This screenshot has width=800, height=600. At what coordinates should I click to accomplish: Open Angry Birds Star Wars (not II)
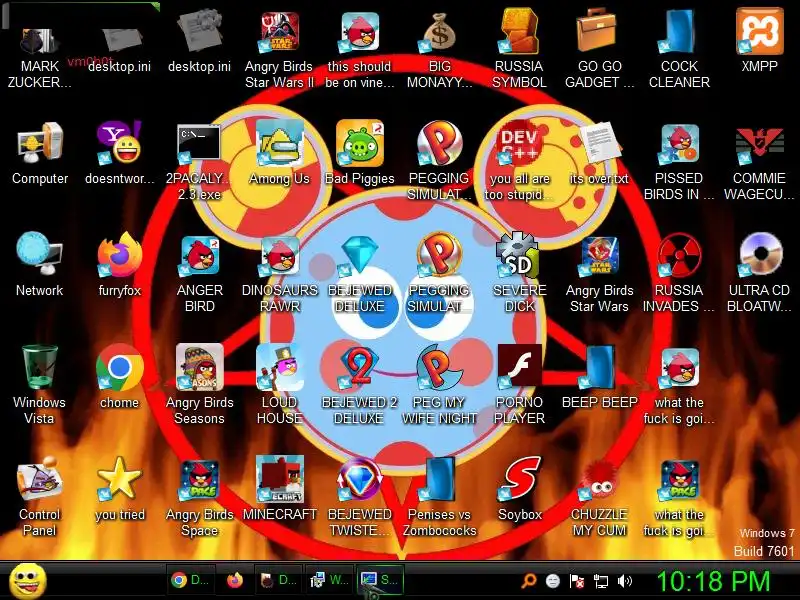click(599, 255)
